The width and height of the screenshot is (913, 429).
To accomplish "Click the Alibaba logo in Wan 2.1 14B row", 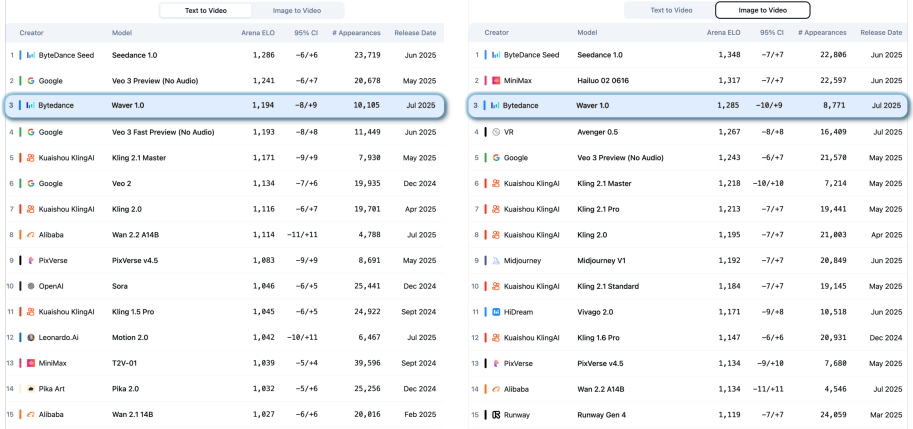I will [31, 414].
